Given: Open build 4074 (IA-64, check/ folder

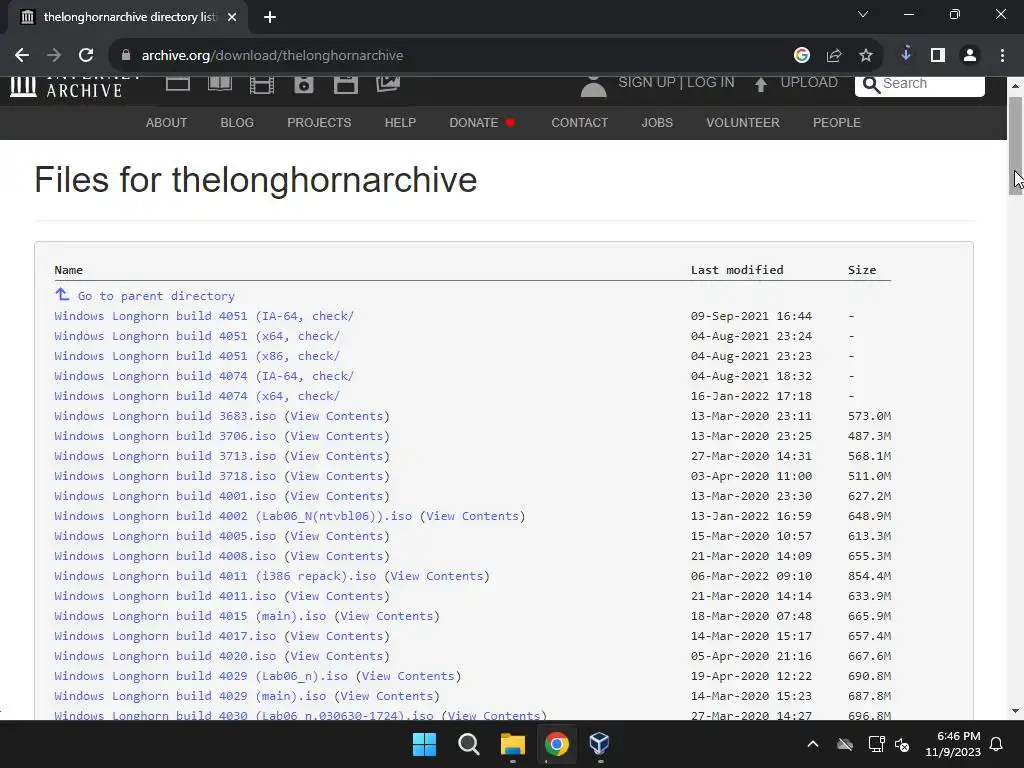Looking at the screenshot, I should coord(204,376).
